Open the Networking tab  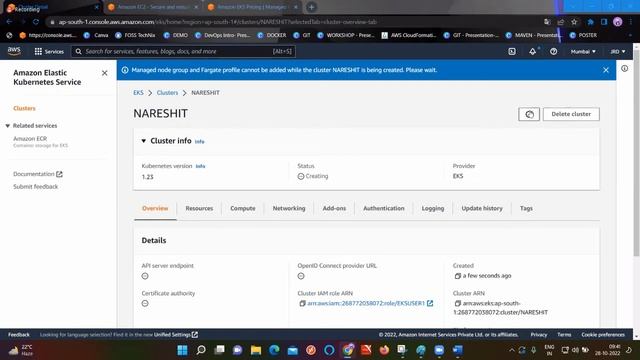(x=289, y=208)
